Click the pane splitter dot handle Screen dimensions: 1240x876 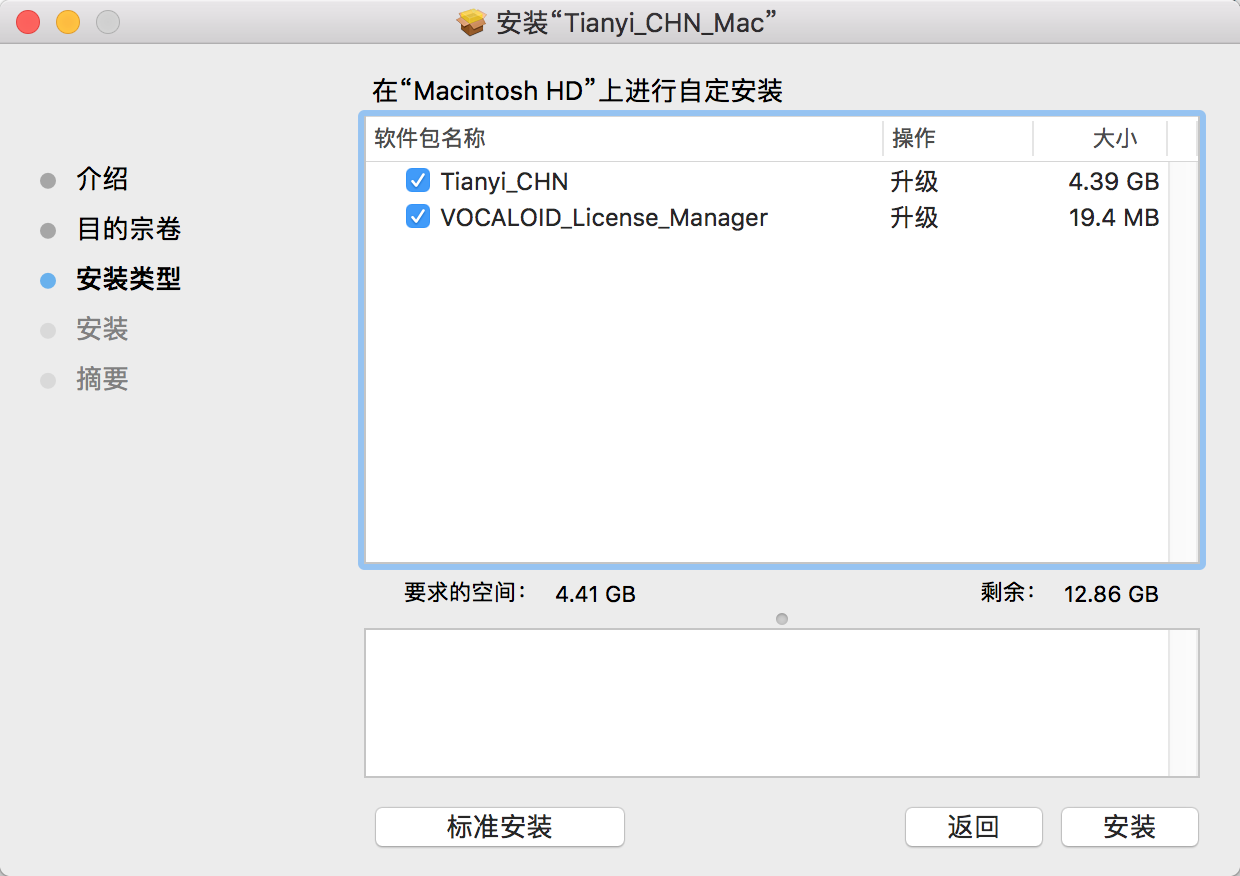pyautogui.click(x=782, y=619)
